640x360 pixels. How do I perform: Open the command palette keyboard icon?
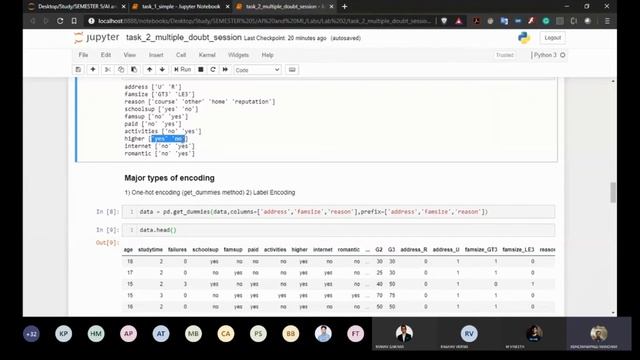click(292, 70)
